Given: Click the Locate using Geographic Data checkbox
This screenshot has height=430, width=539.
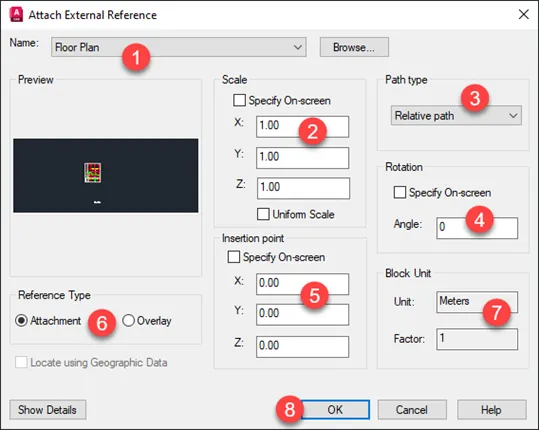Looking at the screenshot, I should (x=21, y=363).
